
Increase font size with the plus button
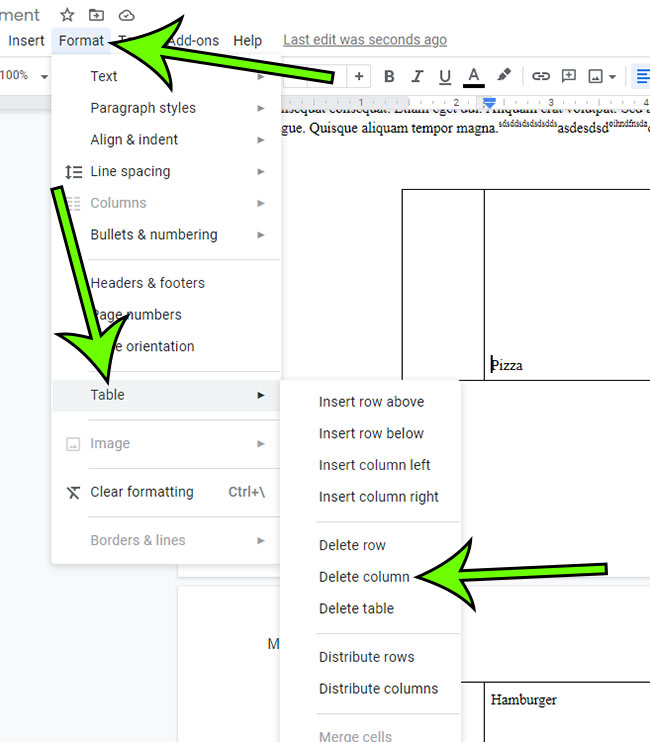(x=359, y=76)
